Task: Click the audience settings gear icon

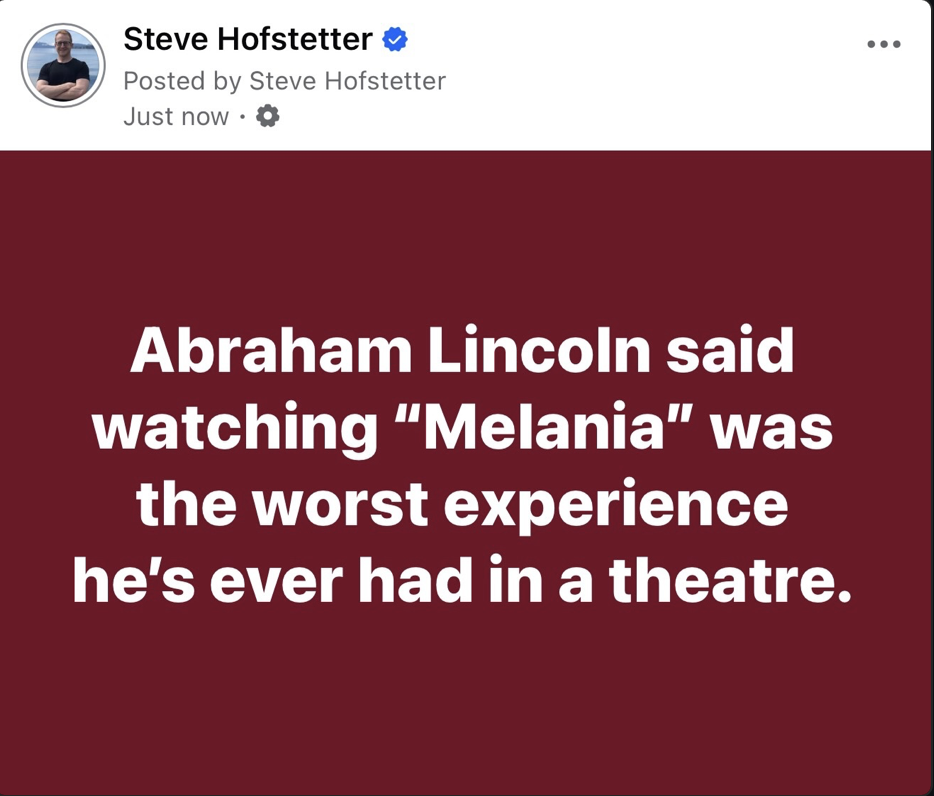Action: pos(268,117)
